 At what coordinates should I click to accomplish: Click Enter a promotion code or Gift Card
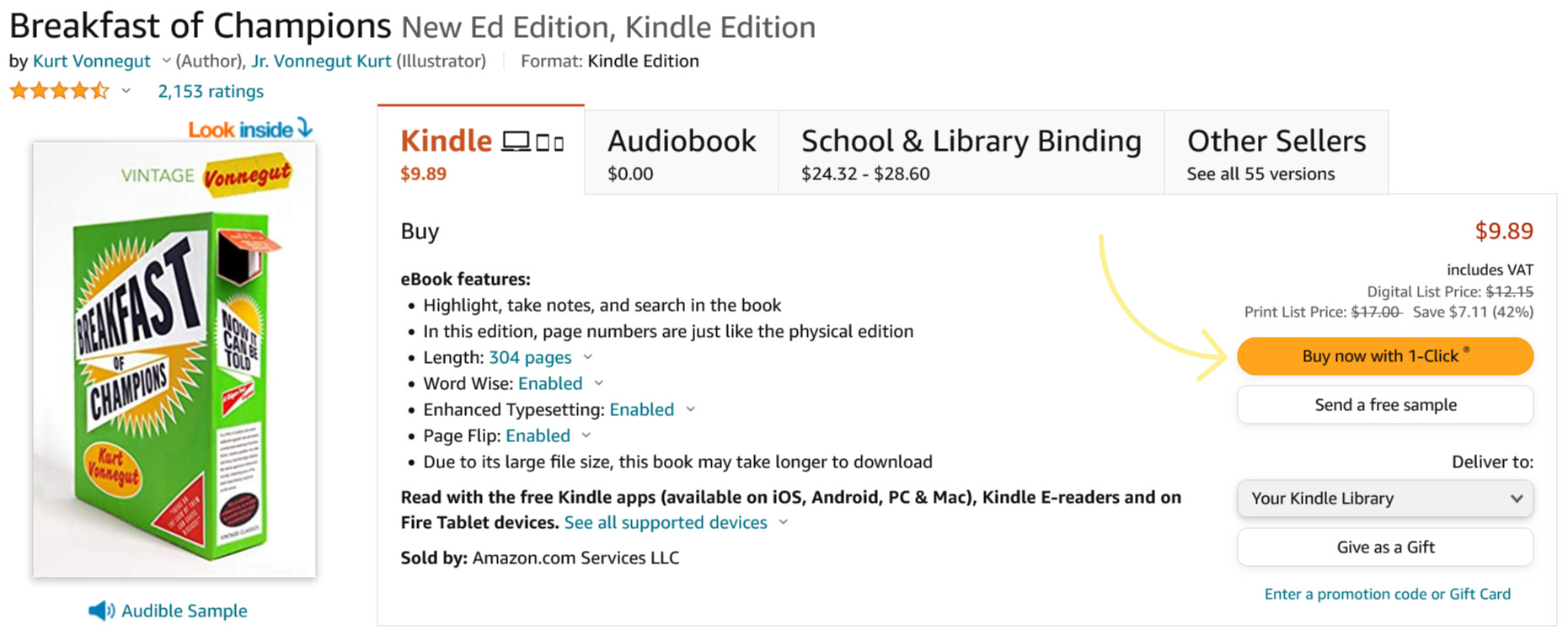[x=1385, y=594]
